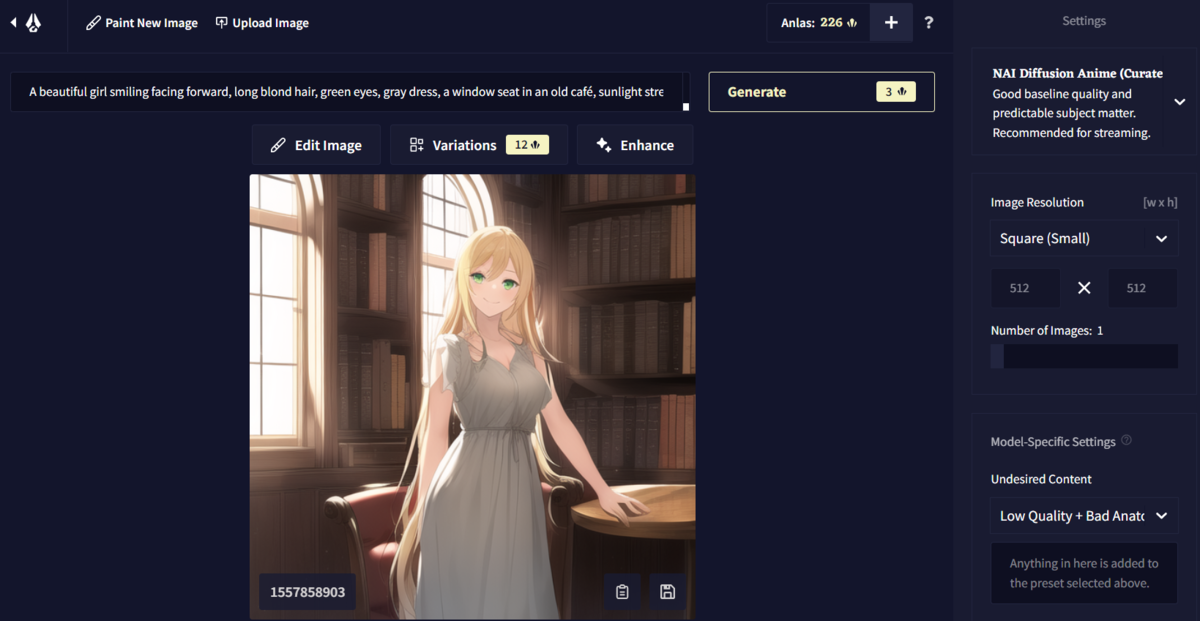
Task: Click the Undesired Content text area
Action: [1084, 573]
